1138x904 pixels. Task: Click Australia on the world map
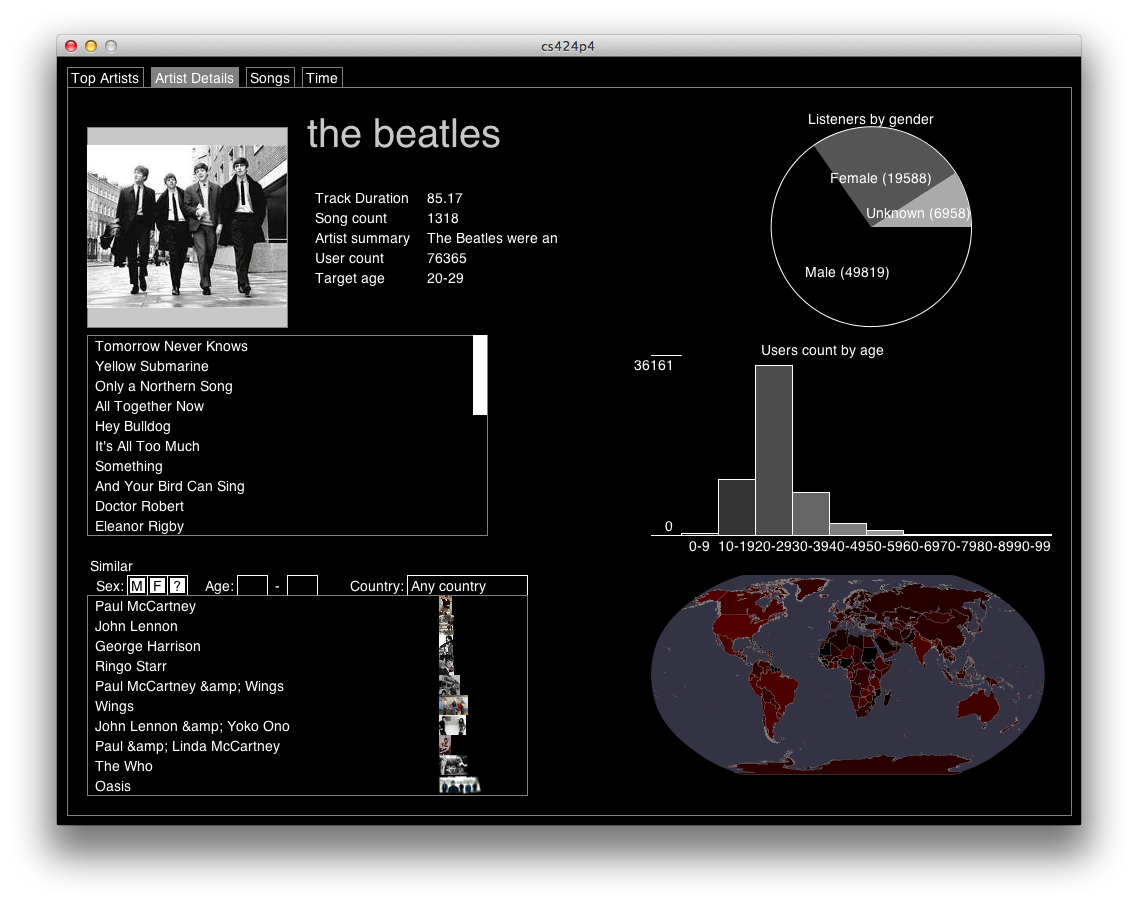click(979, 706)
